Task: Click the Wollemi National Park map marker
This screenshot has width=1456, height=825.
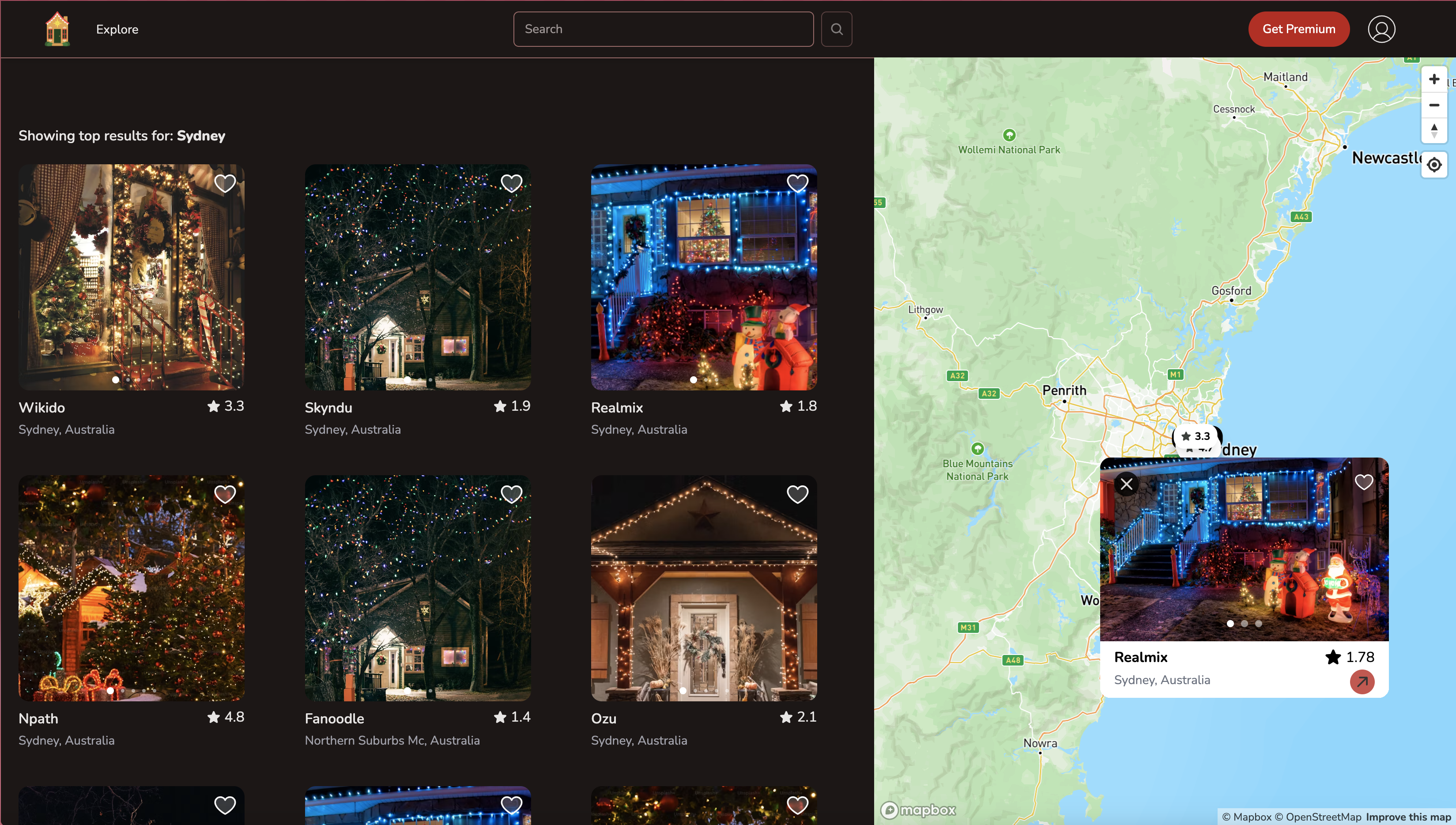Action: pyautogui.click(x=1009, y=135)
